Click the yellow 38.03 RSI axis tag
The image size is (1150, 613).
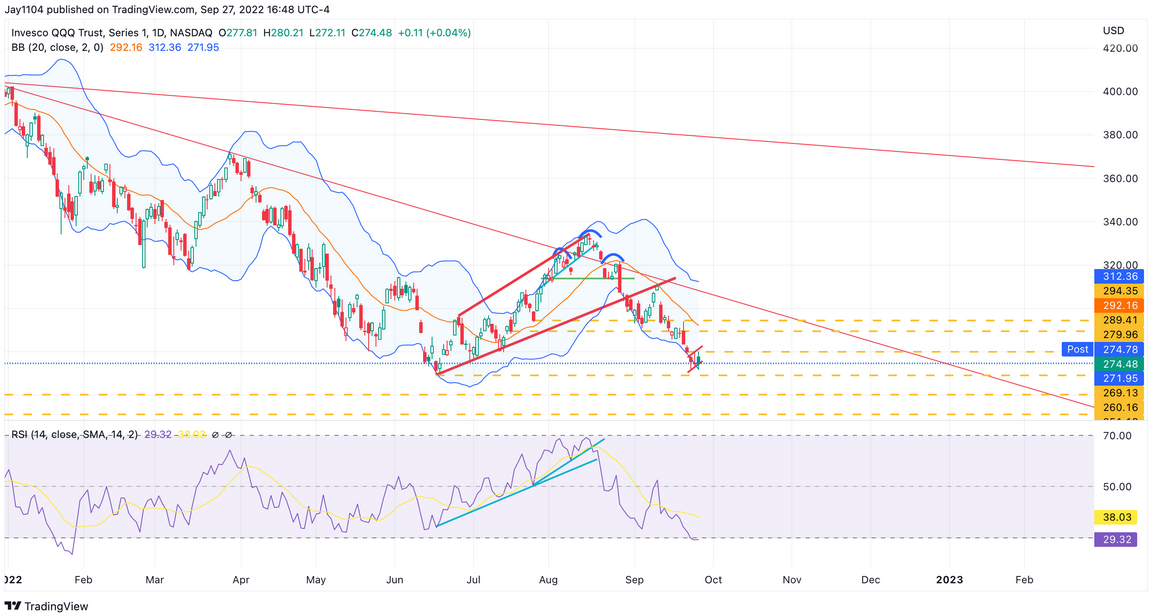click(x=1116, y=518)
